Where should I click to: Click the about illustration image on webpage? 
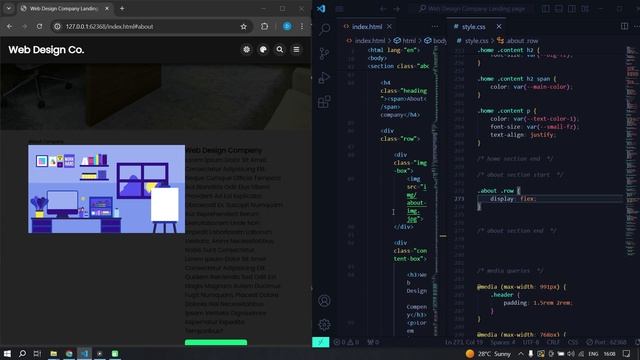coord(106,189)
